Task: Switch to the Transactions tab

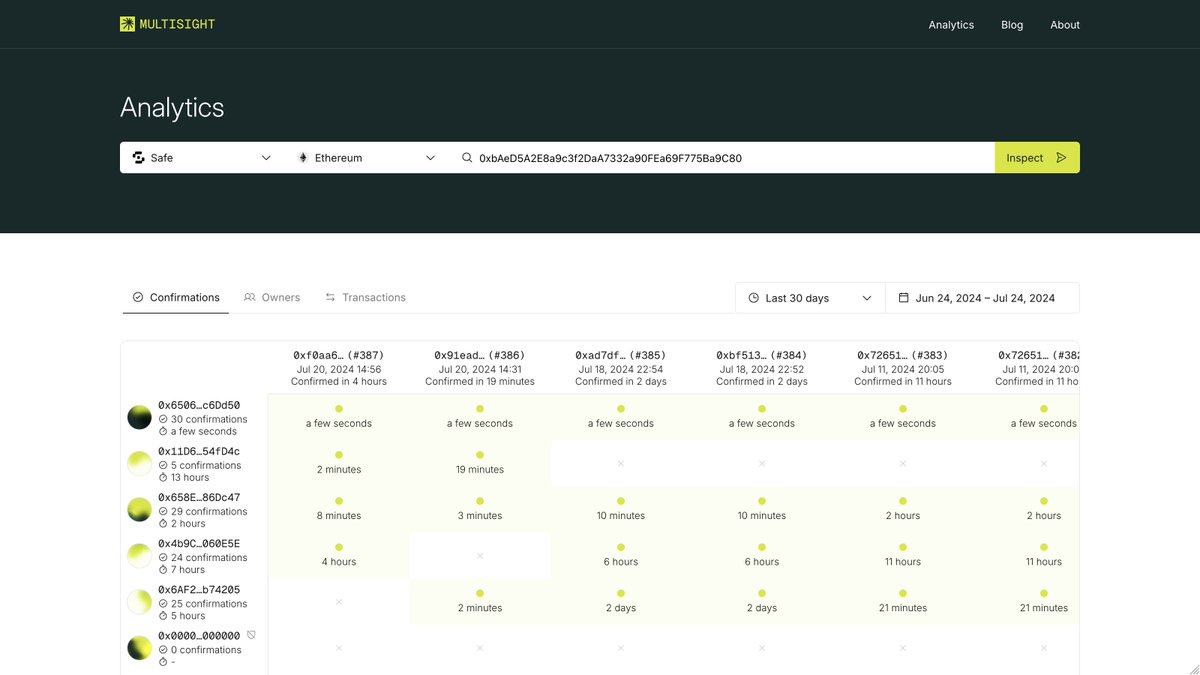Action: pyautogui.click(x=365, y=297)
